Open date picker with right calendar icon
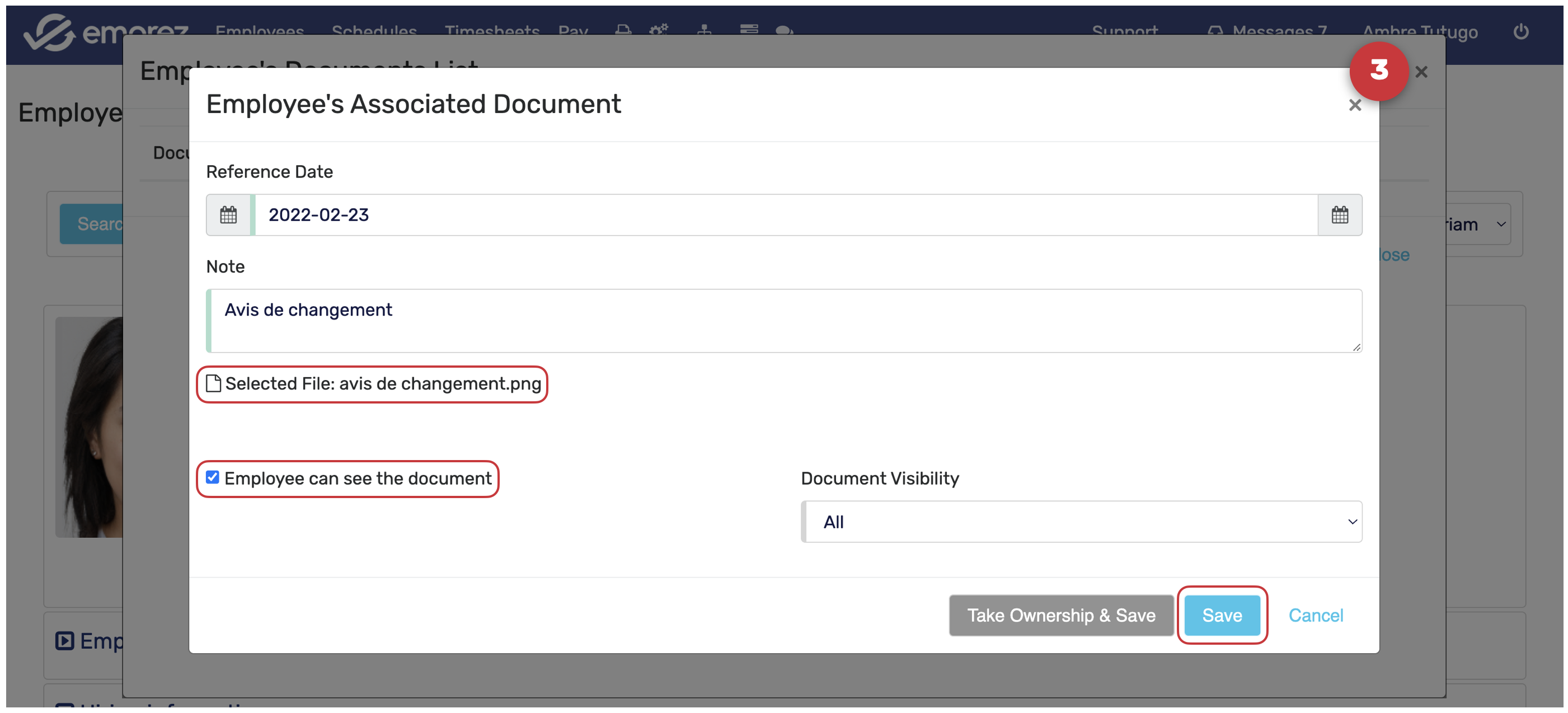This screenshot has height=713, width=1568. click(x=1339, y=215)
